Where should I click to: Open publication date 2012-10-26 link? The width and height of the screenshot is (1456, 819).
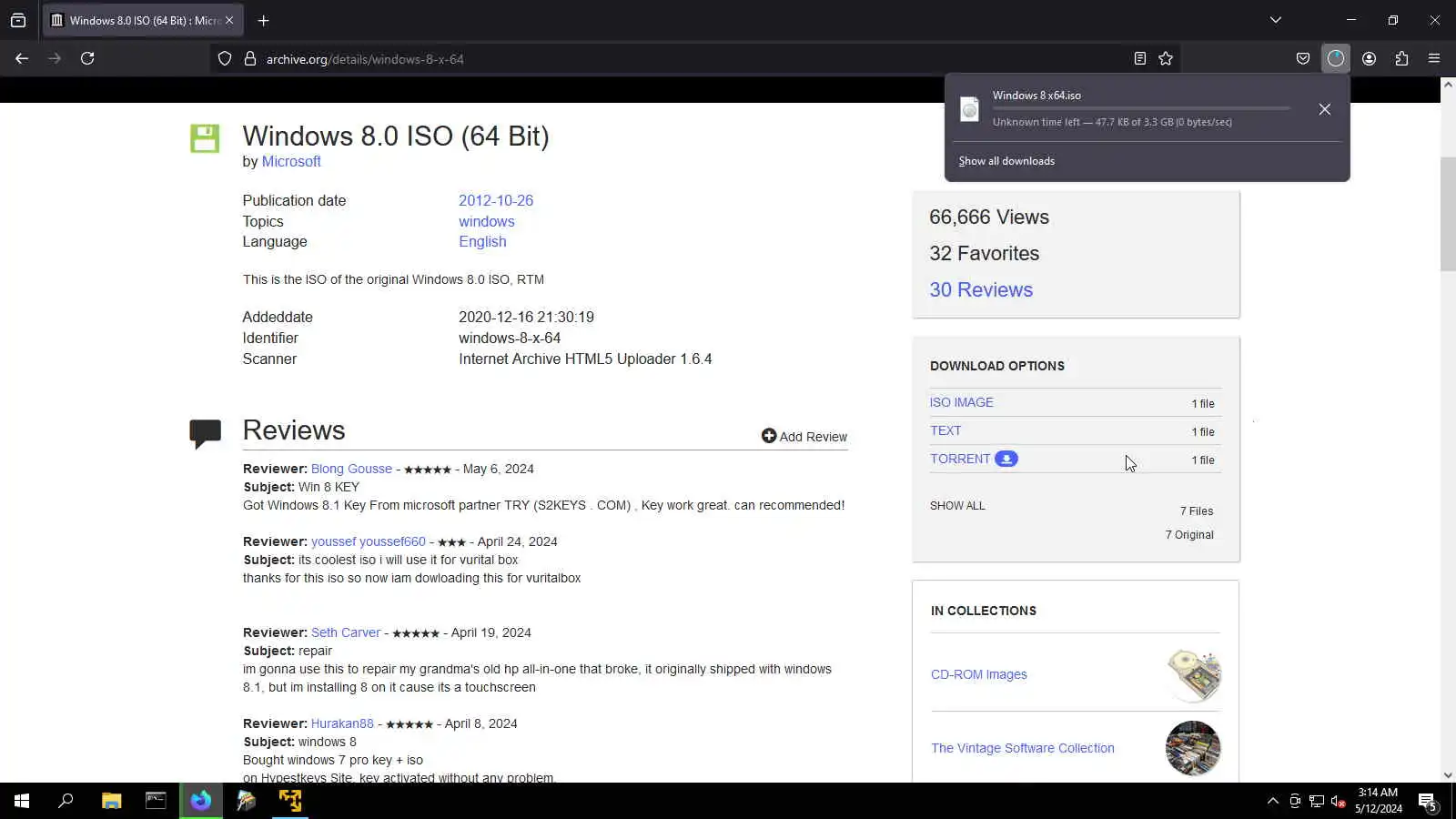pyautogui.click(x=496, y=200)
